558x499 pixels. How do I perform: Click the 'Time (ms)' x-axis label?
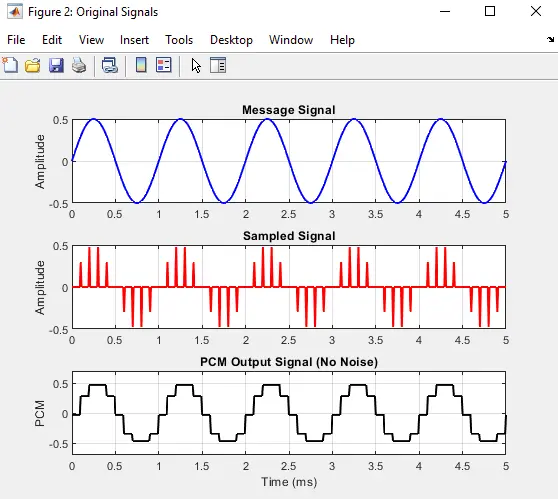tap(289, 482)
